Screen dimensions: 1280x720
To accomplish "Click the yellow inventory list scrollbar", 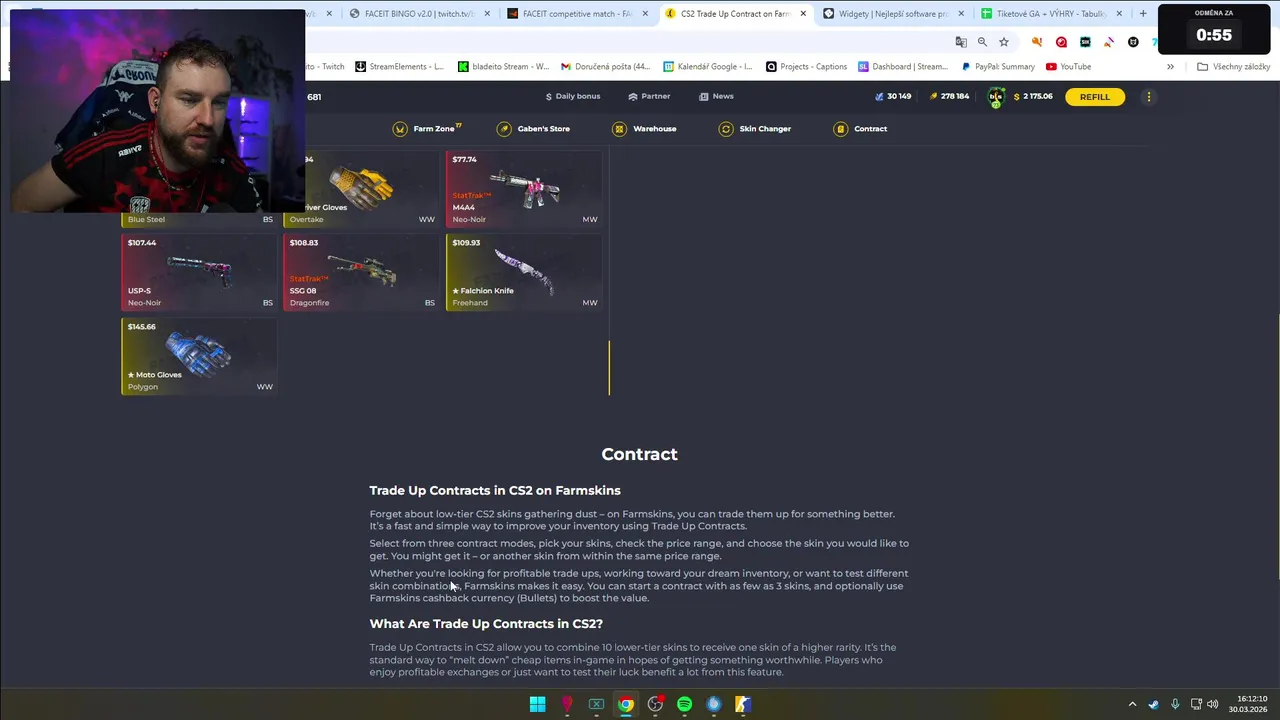I will tap(609, 368).
